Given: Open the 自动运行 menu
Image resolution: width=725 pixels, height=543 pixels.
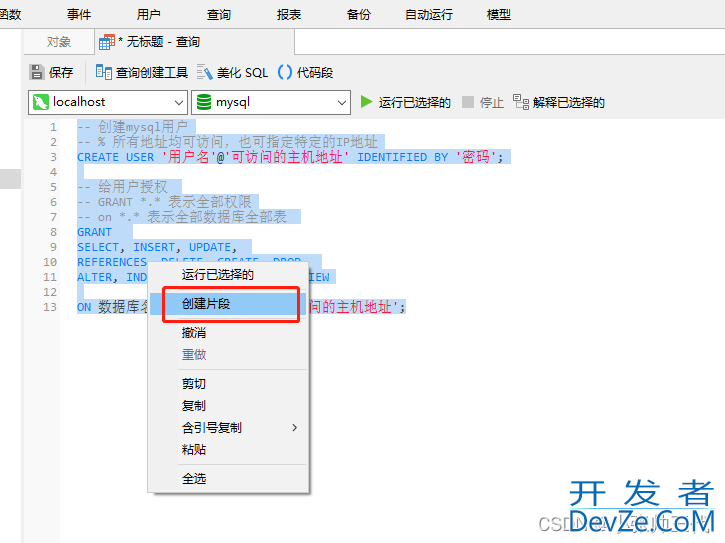Looking at the screenshot, I should pos(429,15).
